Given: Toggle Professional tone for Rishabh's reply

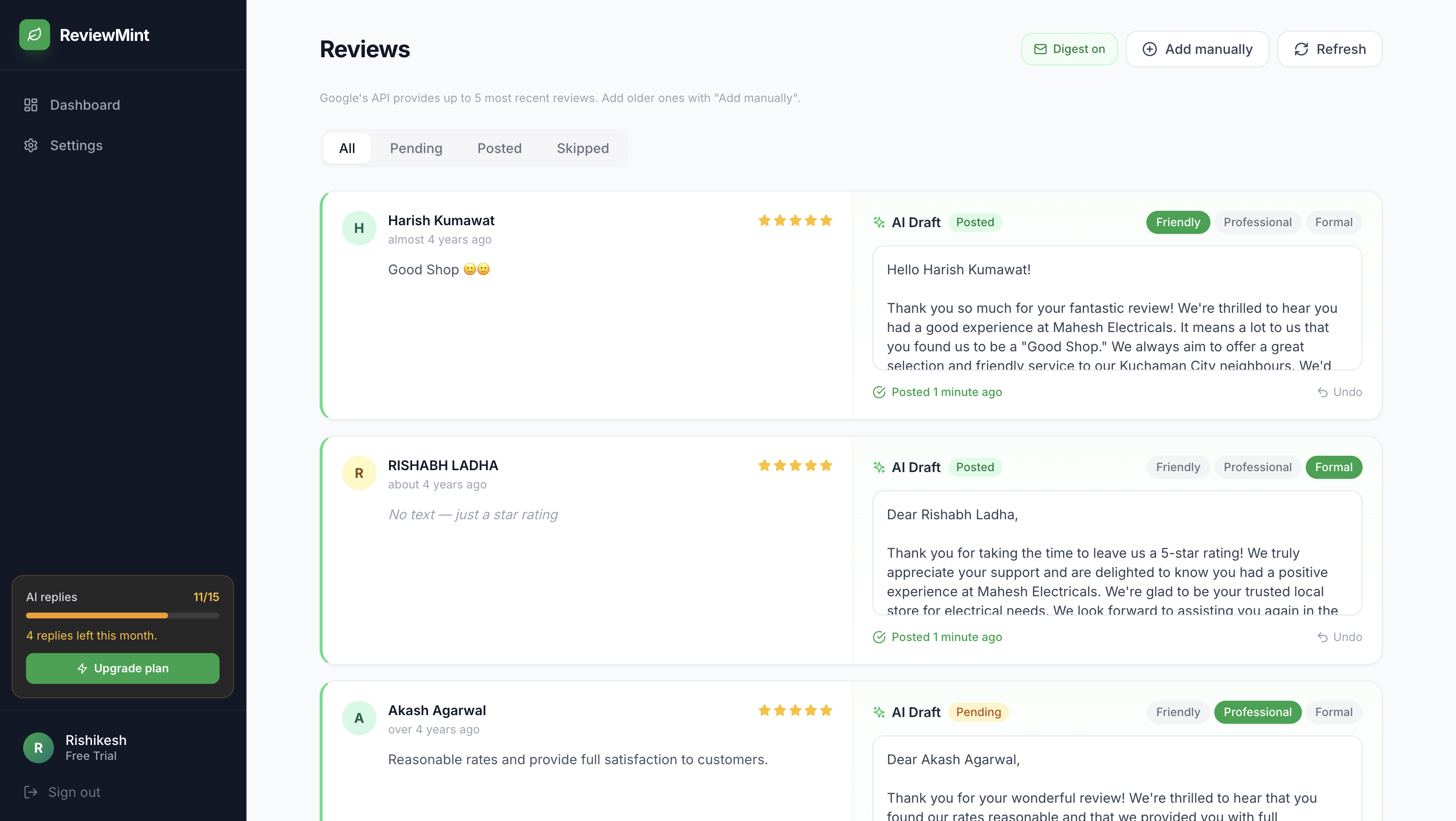Looking at the screenshot, I should (1258, 467).
